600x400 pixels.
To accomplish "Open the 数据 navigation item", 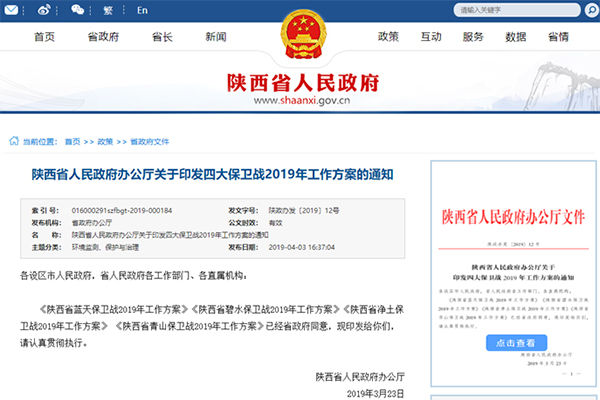I will tap(516, 37).
